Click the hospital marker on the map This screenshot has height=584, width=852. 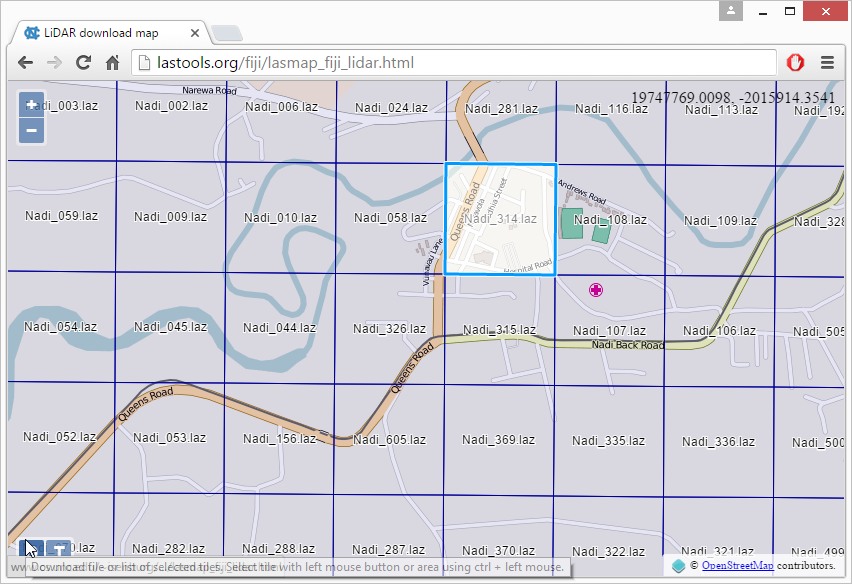tap(596, 290)
